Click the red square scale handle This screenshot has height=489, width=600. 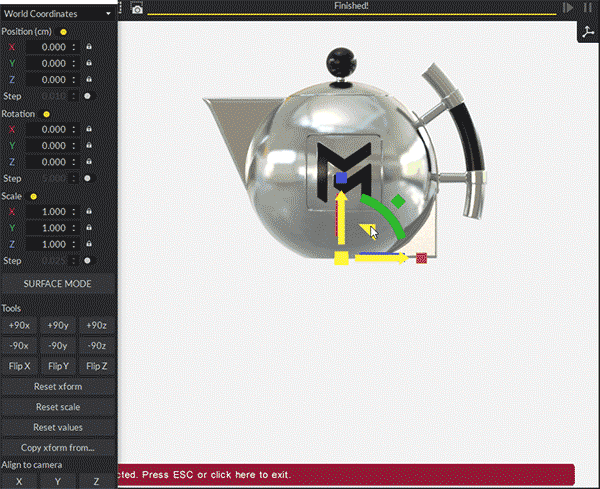(421, 258)
